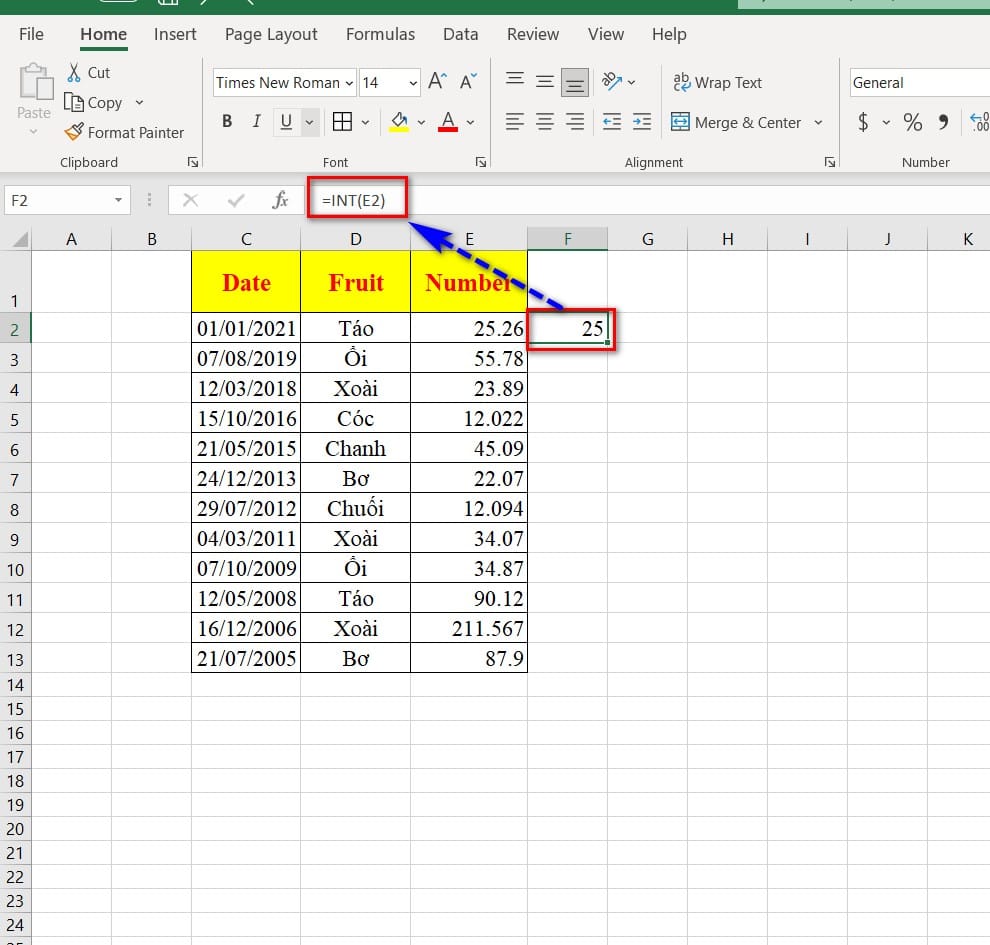Open the Insert Function fx dialog
Viewport: 990px width, 945px height.
(x=280, y=200)
